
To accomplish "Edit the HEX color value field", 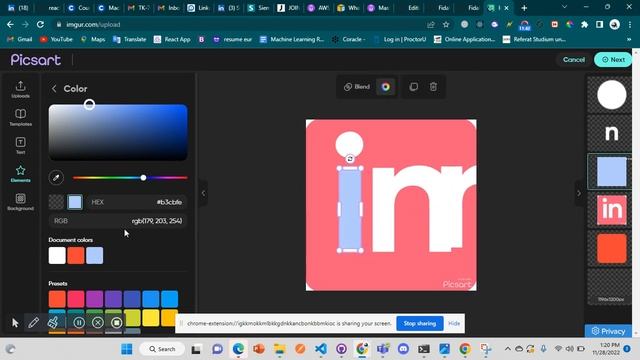I will pos(137,202).
